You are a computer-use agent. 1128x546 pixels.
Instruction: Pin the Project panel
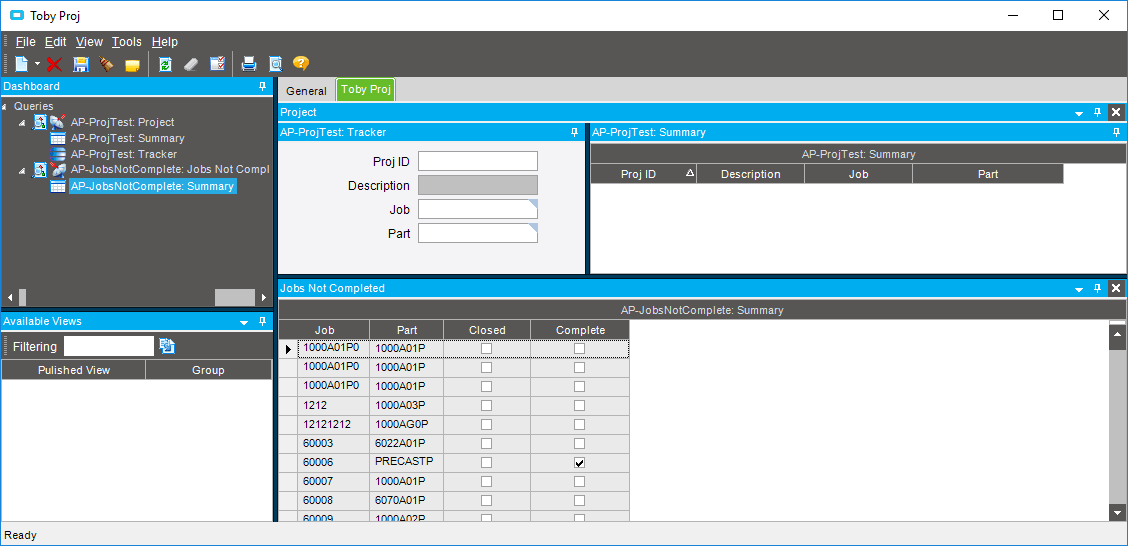pyautogui.click(x=1097, y=112)
